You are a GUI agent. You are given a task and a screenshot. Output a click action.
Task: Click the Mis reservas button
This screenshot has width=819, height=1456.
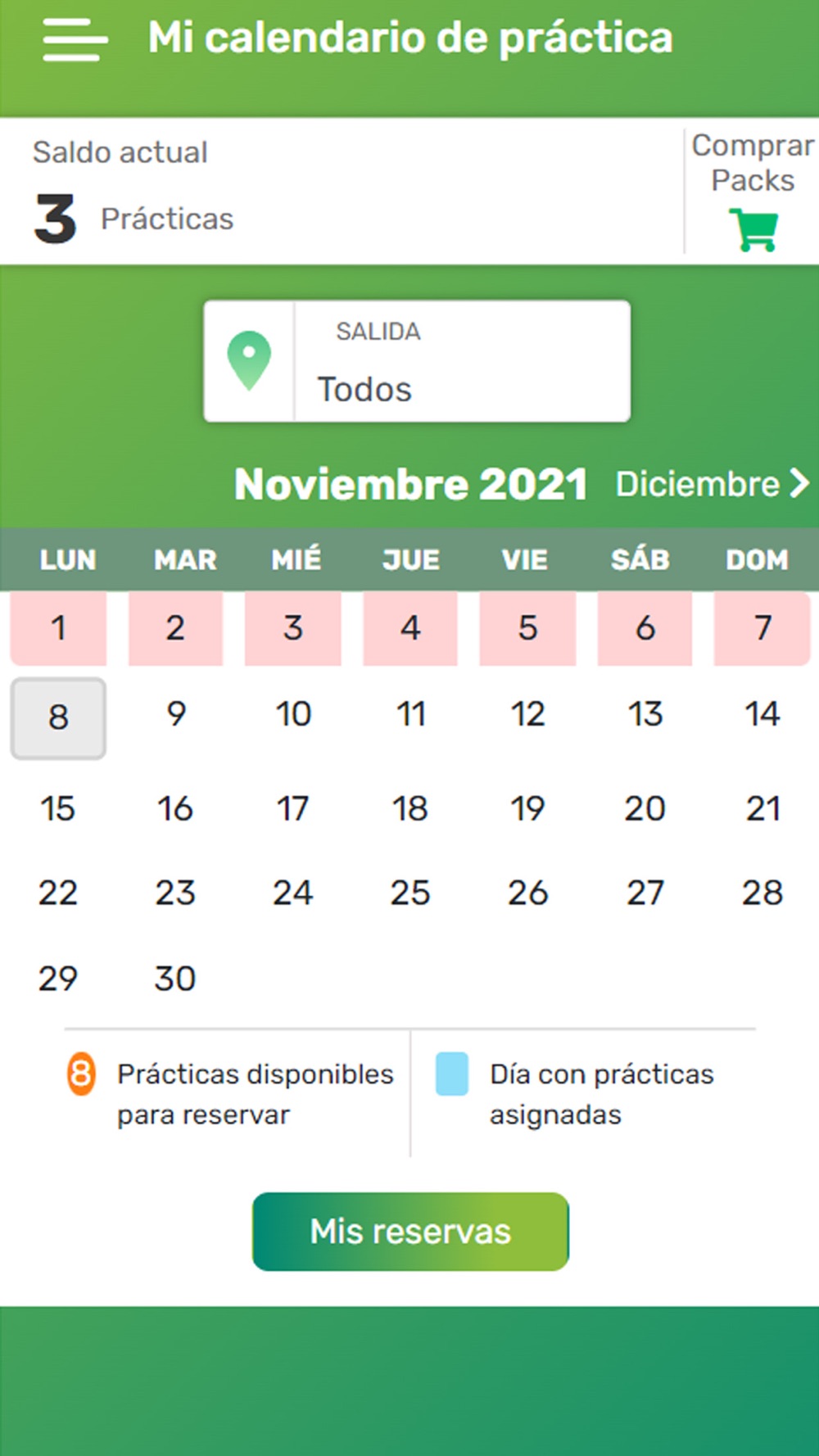point(410,1232)
